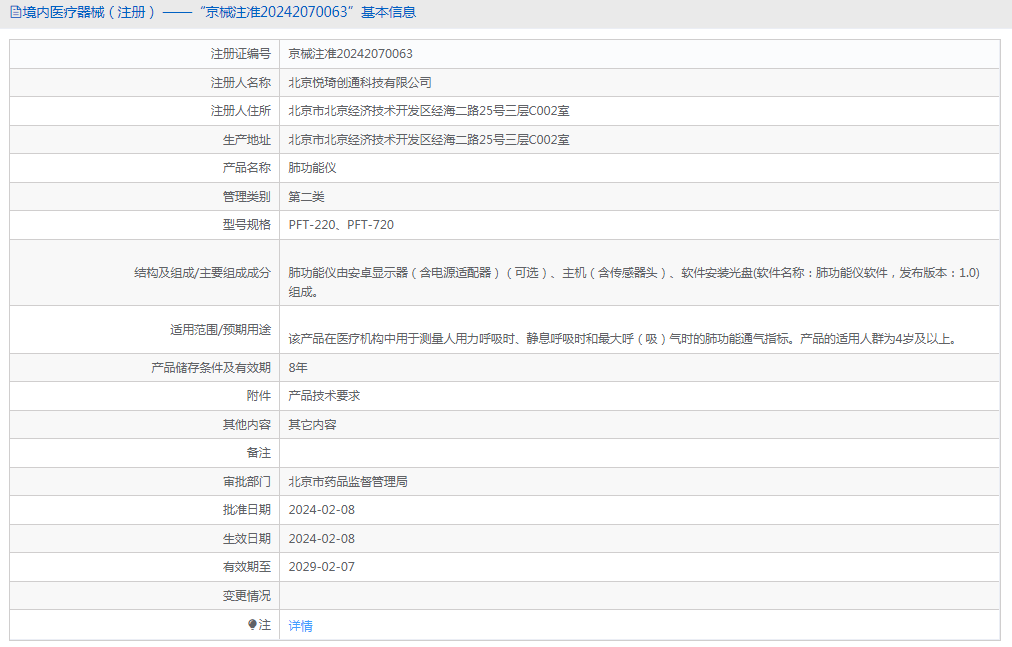
Task: Click the attachment value 产品技术要求
Action: pyautogui.click(x=324, y=396)
